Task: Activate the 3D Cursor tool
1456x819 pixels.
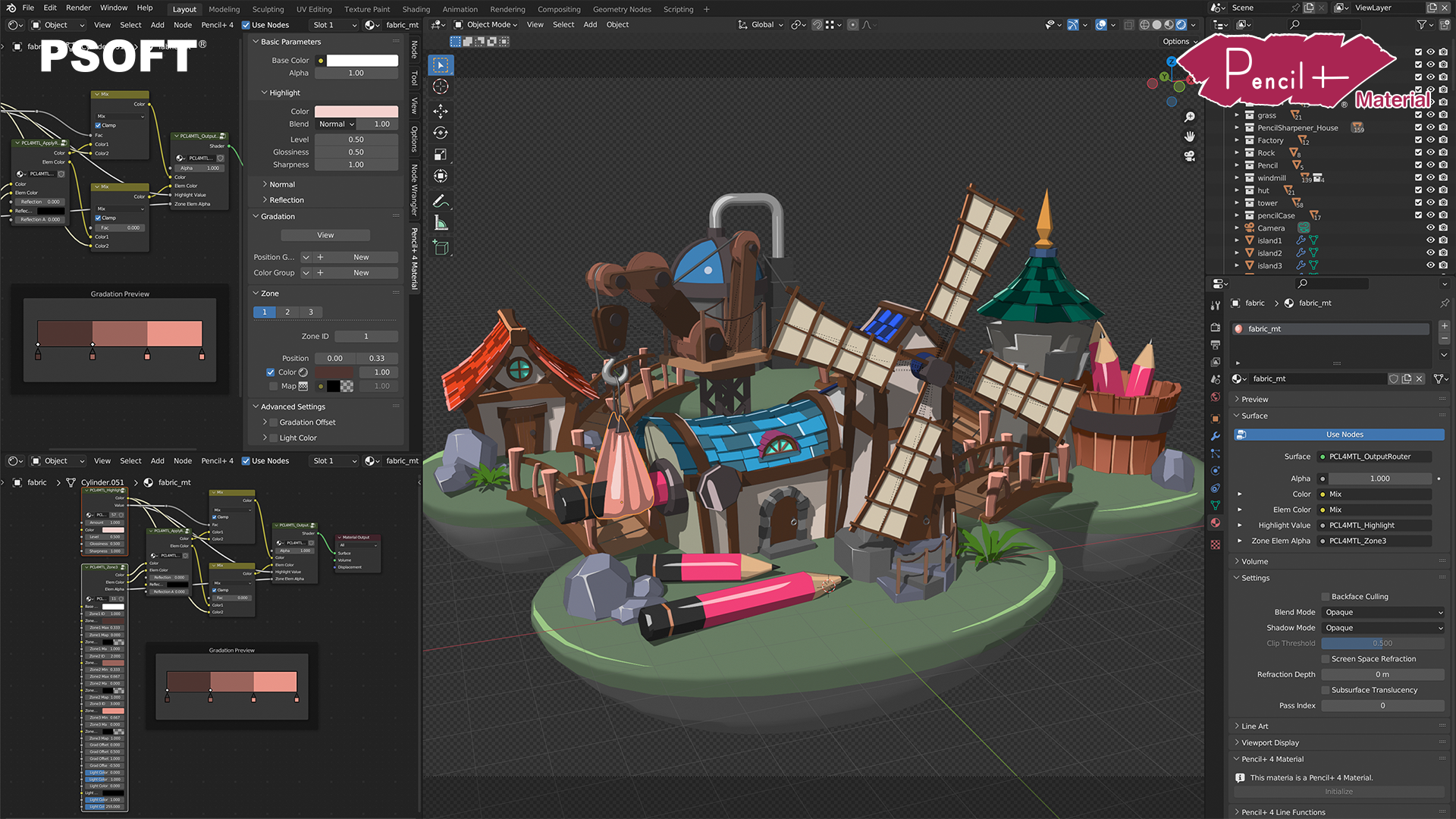Action: pyautogui.click(x=441, y=87)
